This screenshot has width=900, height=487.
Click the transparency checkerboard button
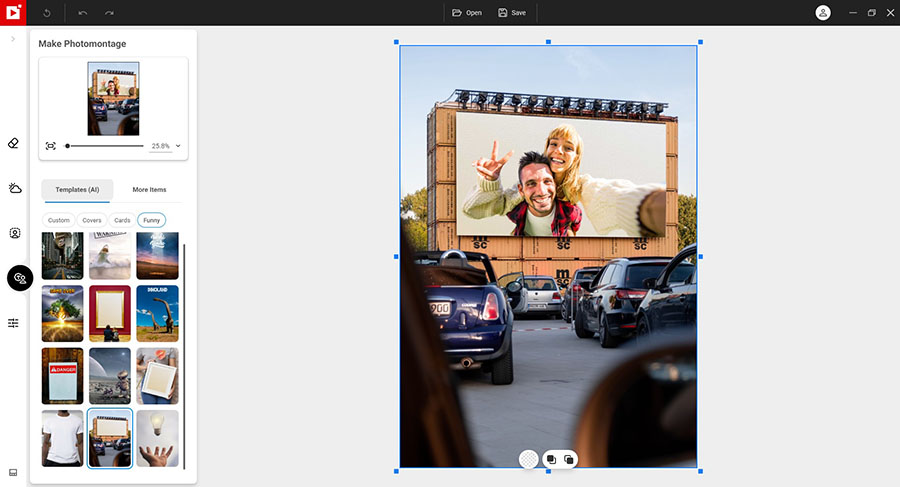[x=528, y=459]
